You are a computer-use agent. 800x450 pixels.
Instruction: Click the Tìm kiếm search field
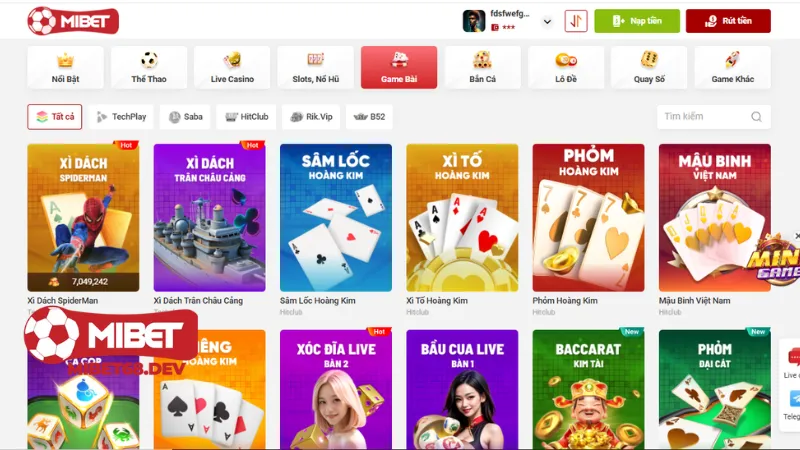click(714, 117)
